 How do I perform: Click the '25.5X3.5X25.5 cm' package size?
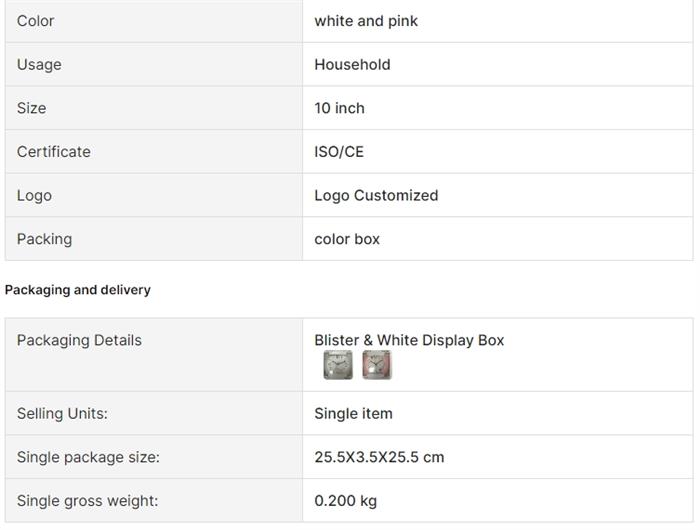point(379,457)
